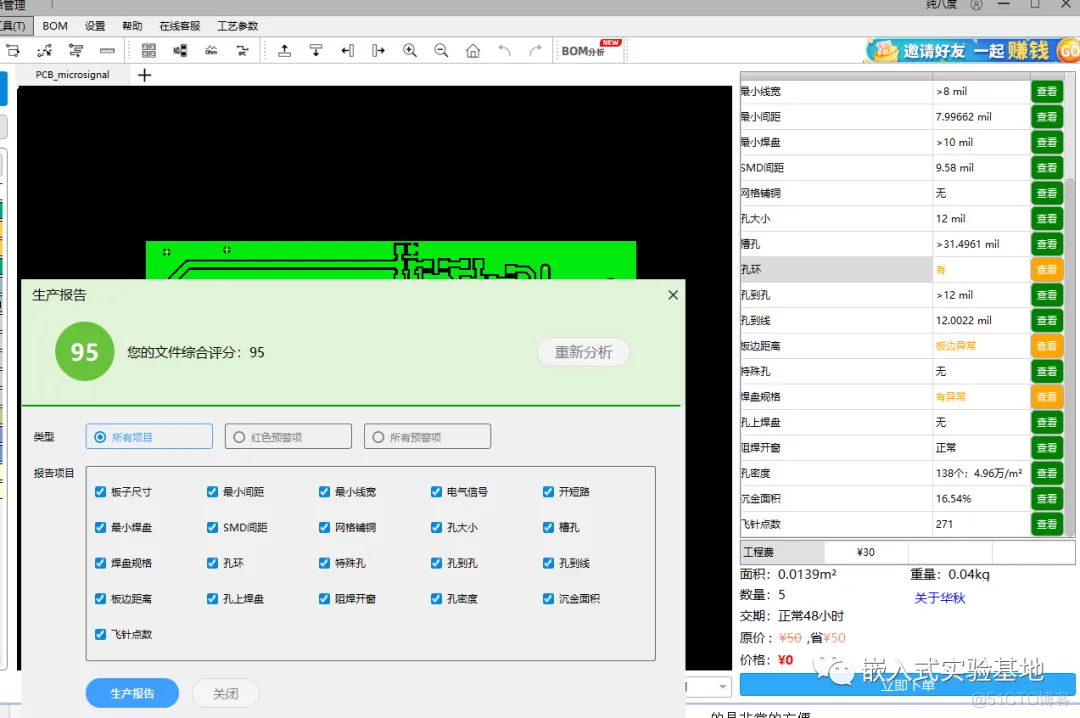1080x718 pixels.
Task: Click the net nodes tool icon
Action: coord(45,50)
